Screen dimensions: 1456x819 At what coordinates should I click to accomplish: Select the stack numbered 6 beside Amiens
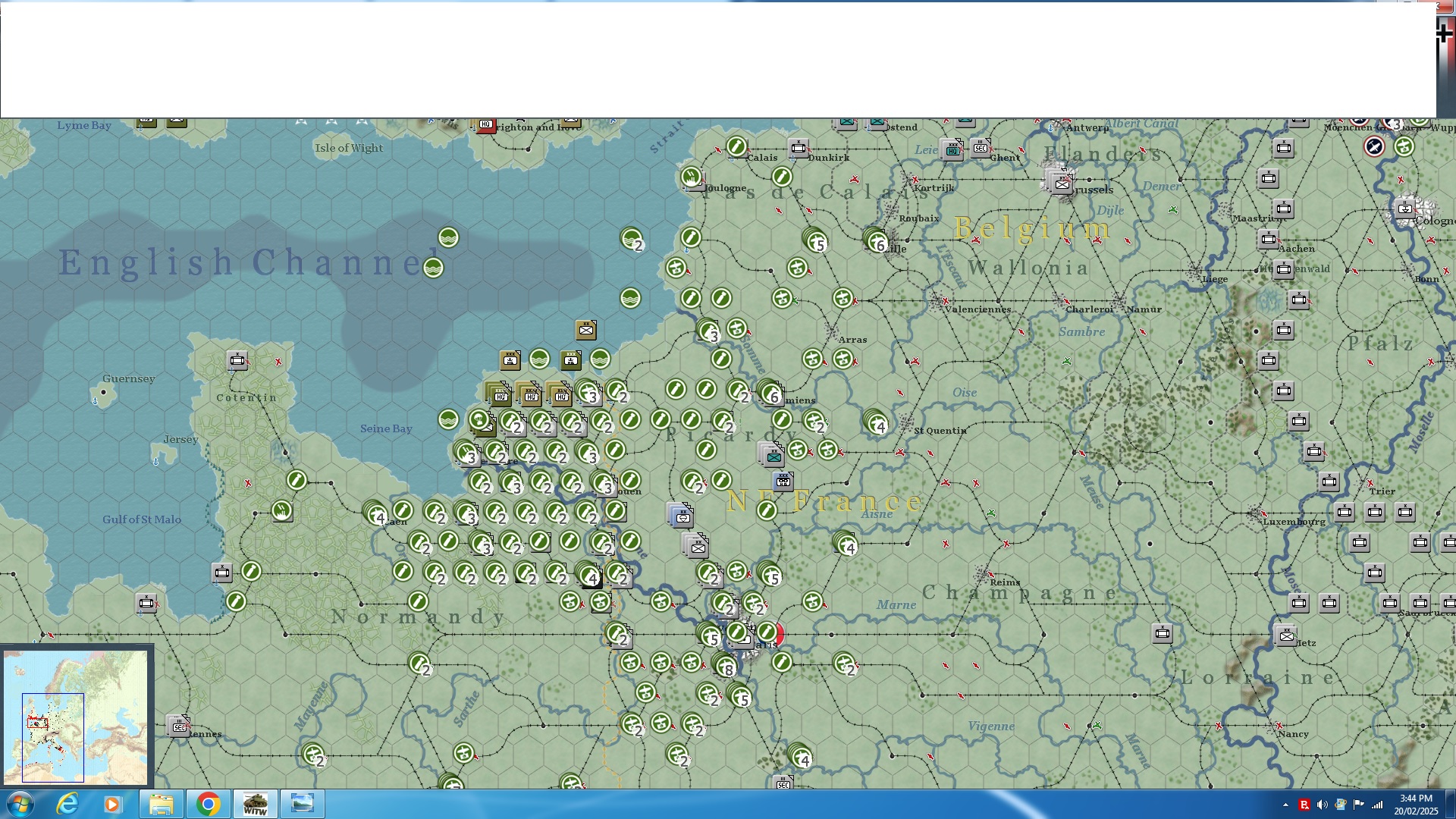[x=770, y=393]
